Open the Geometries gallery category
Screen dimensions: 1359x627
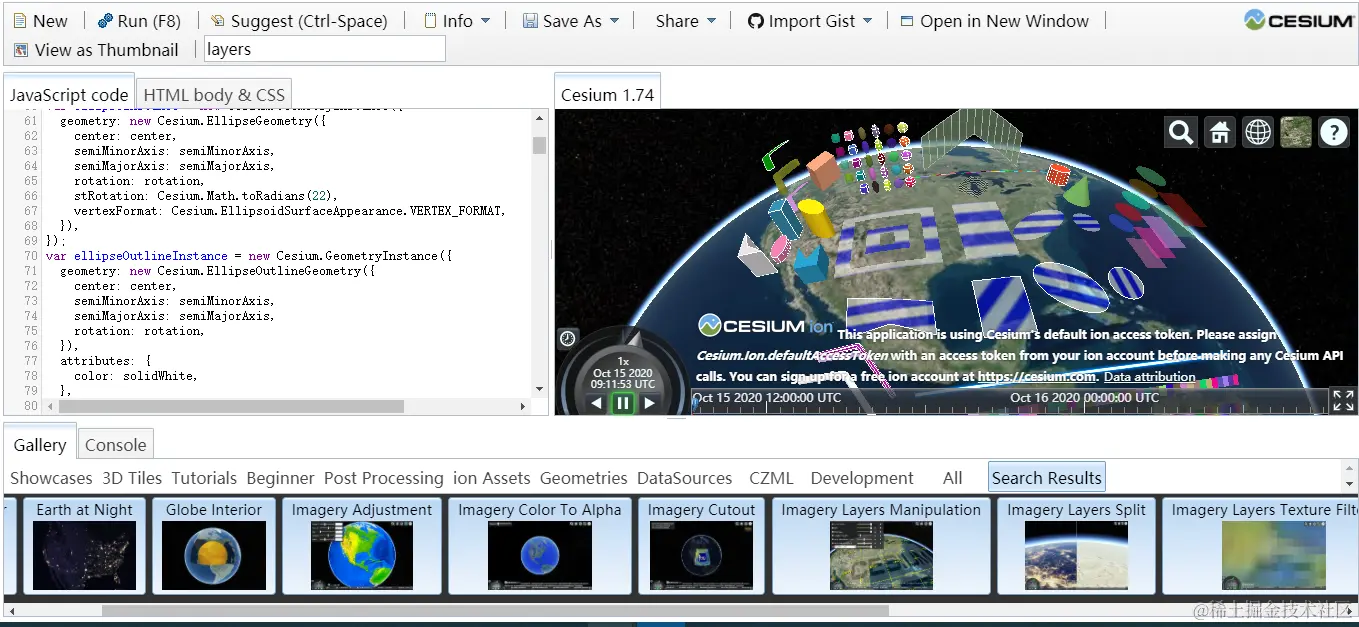coord(583,478)
